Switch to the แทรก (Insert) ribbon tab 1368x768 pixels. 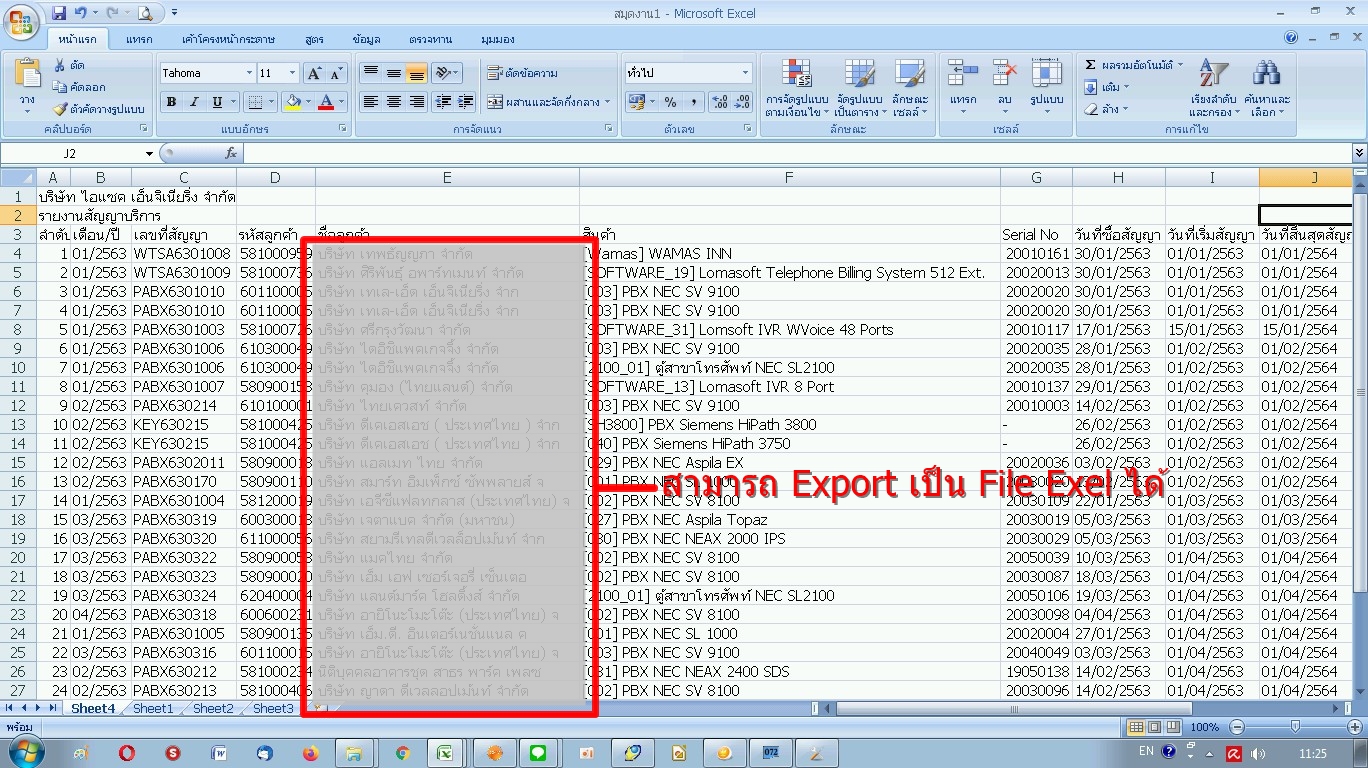pos(139,39)
